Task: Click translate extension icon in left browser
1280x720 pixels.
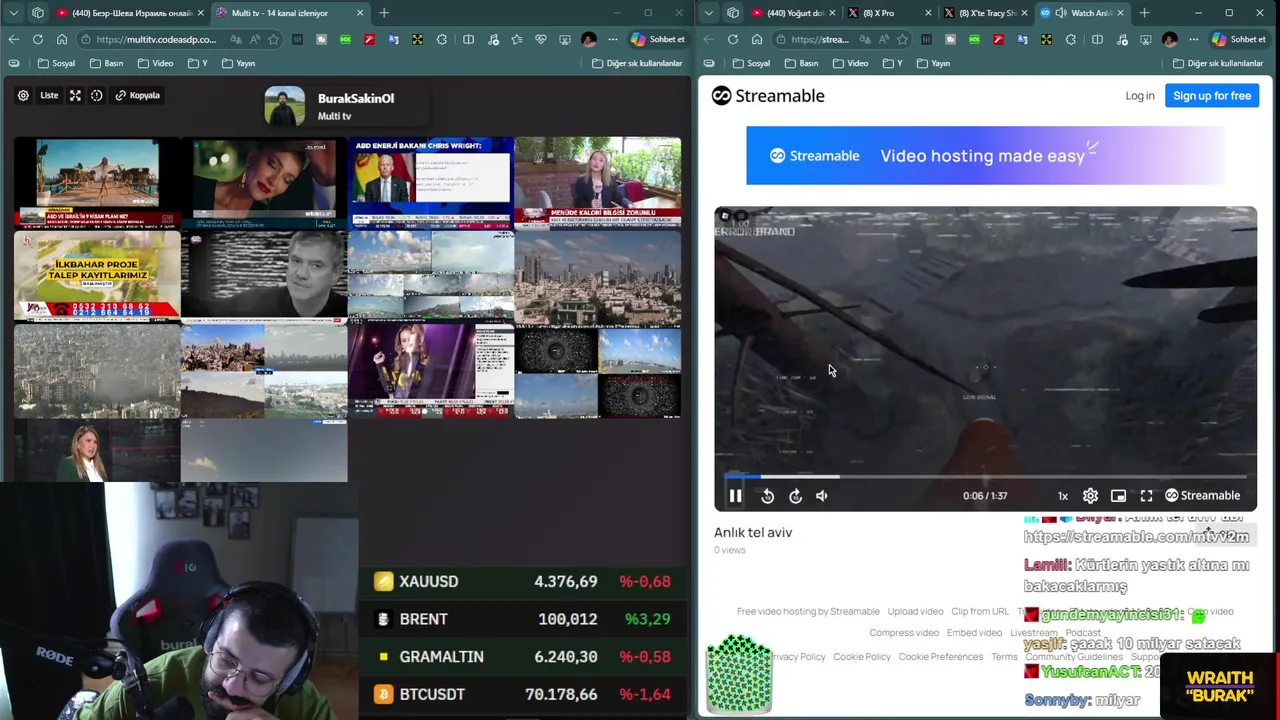Action: (x=393, y=39)
